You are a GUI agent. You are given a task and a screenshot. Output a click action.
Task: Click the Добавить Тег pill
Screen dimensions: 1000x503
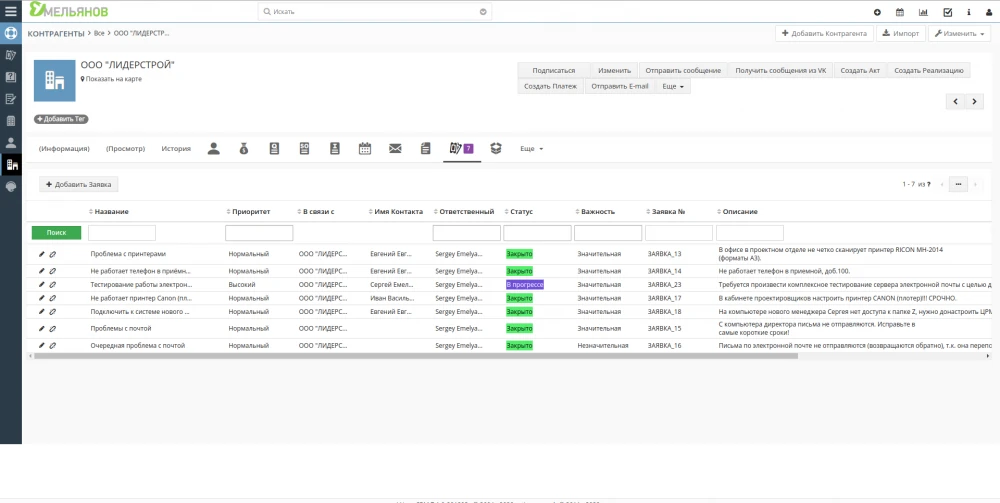(x=61, y=119)
